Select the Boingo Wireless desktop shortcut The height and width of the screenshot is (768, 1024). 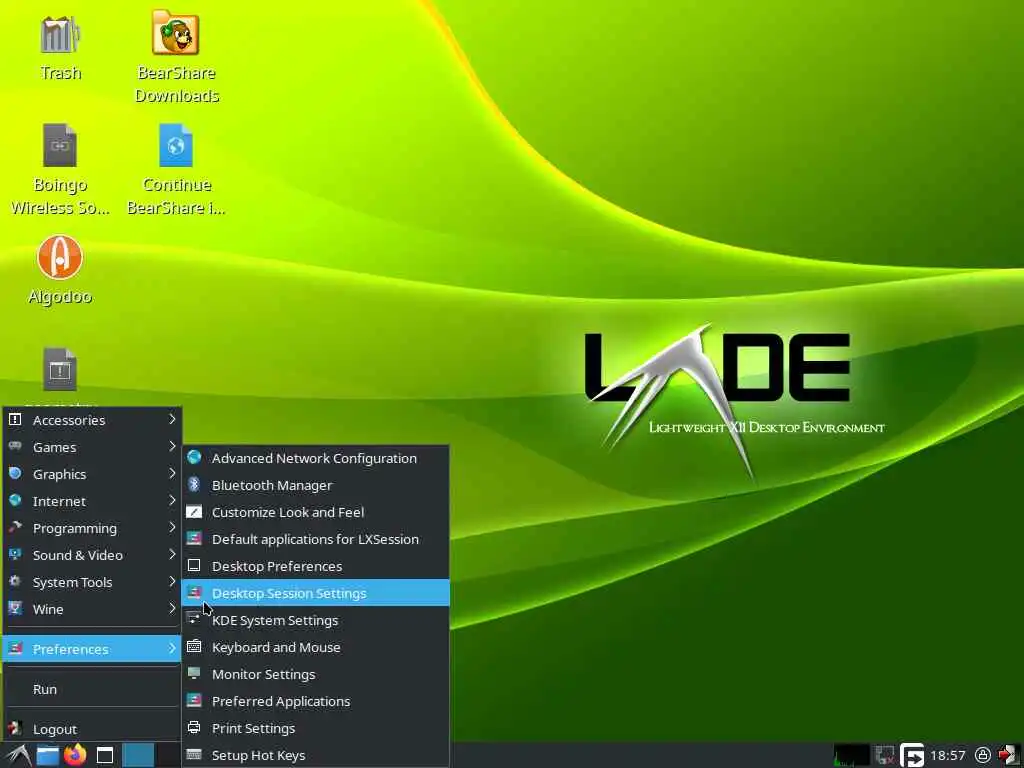click(60, 170)
